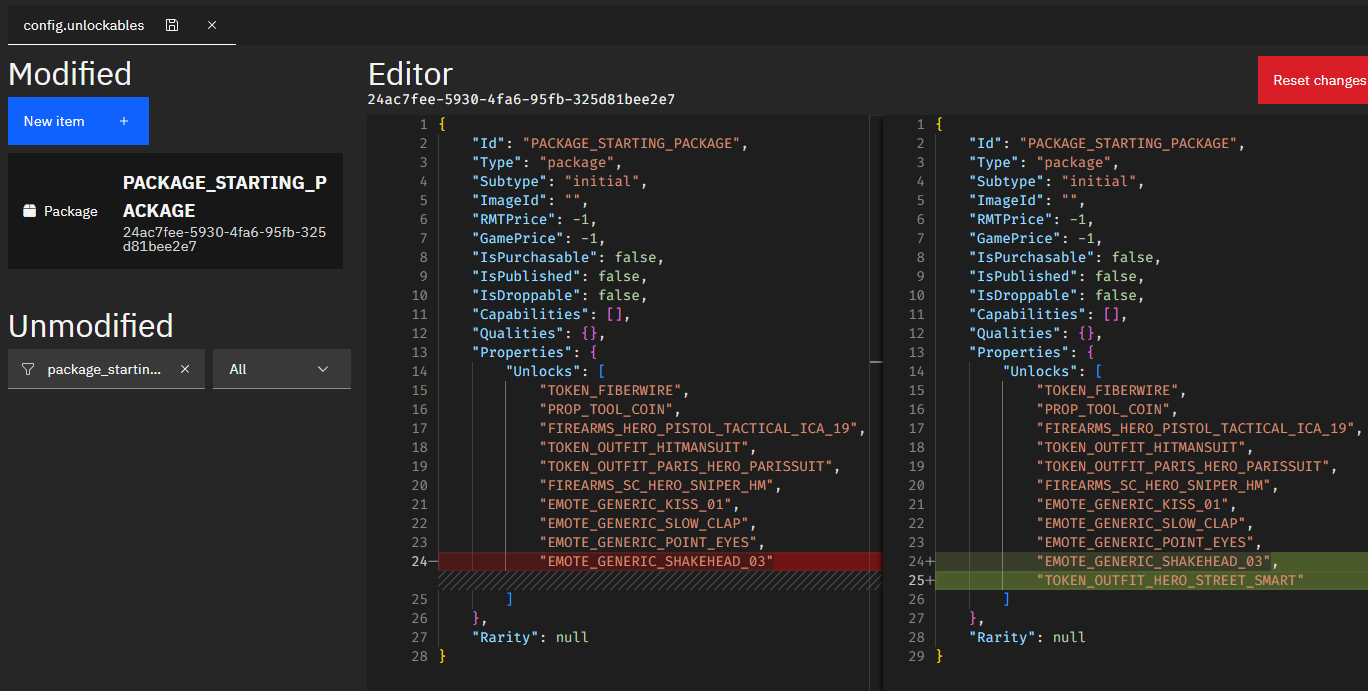Click "IsDroppable": false in left pane

pyautogui.click(x=560, y=295)
